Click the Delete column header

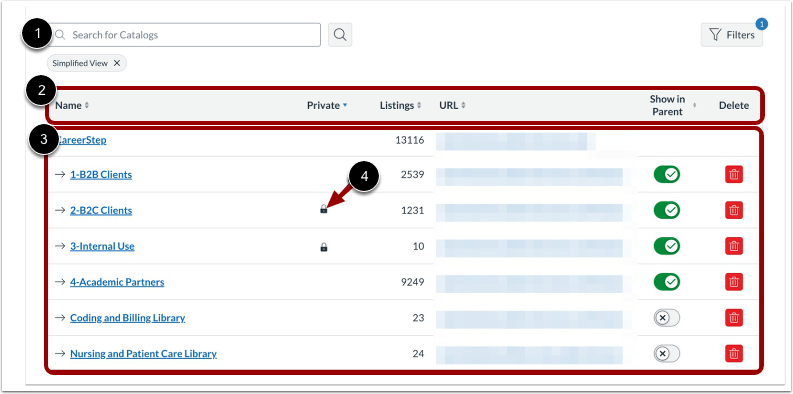(734, 105)
